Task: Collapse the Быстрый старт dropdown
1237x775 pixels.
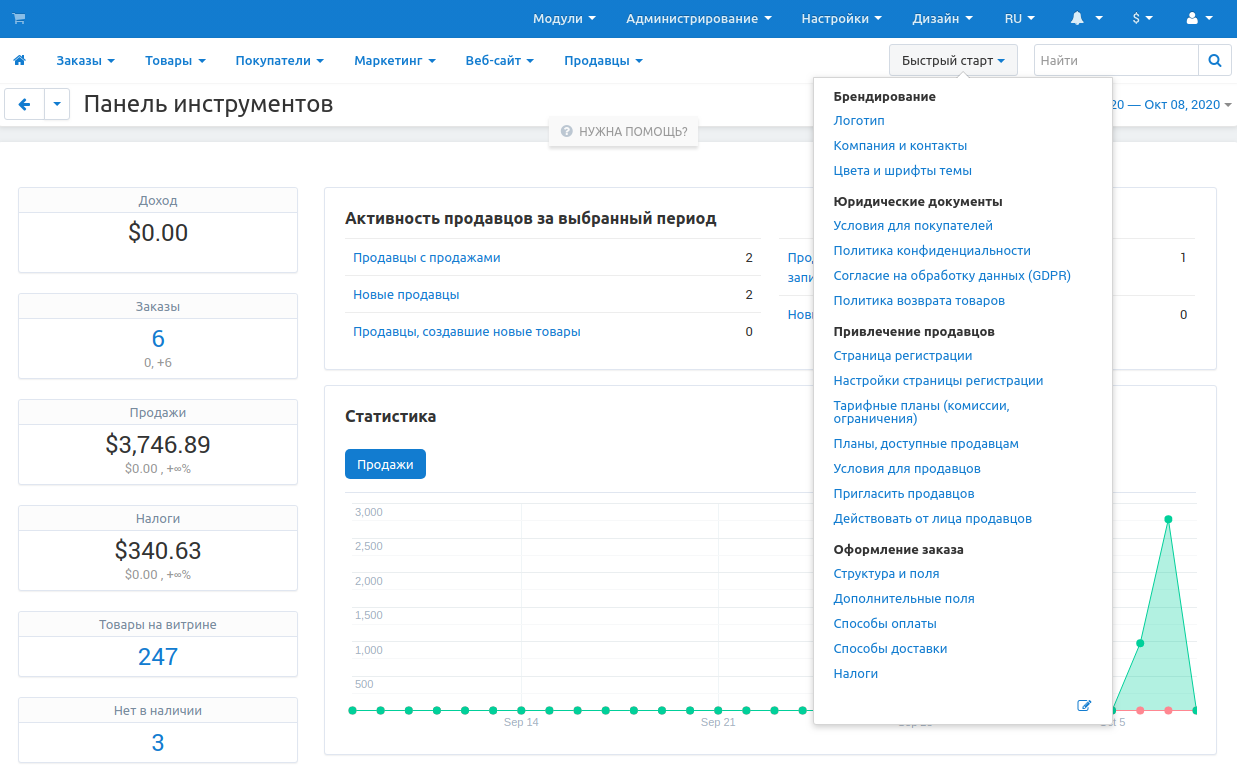Action: [x=952, y=61]
